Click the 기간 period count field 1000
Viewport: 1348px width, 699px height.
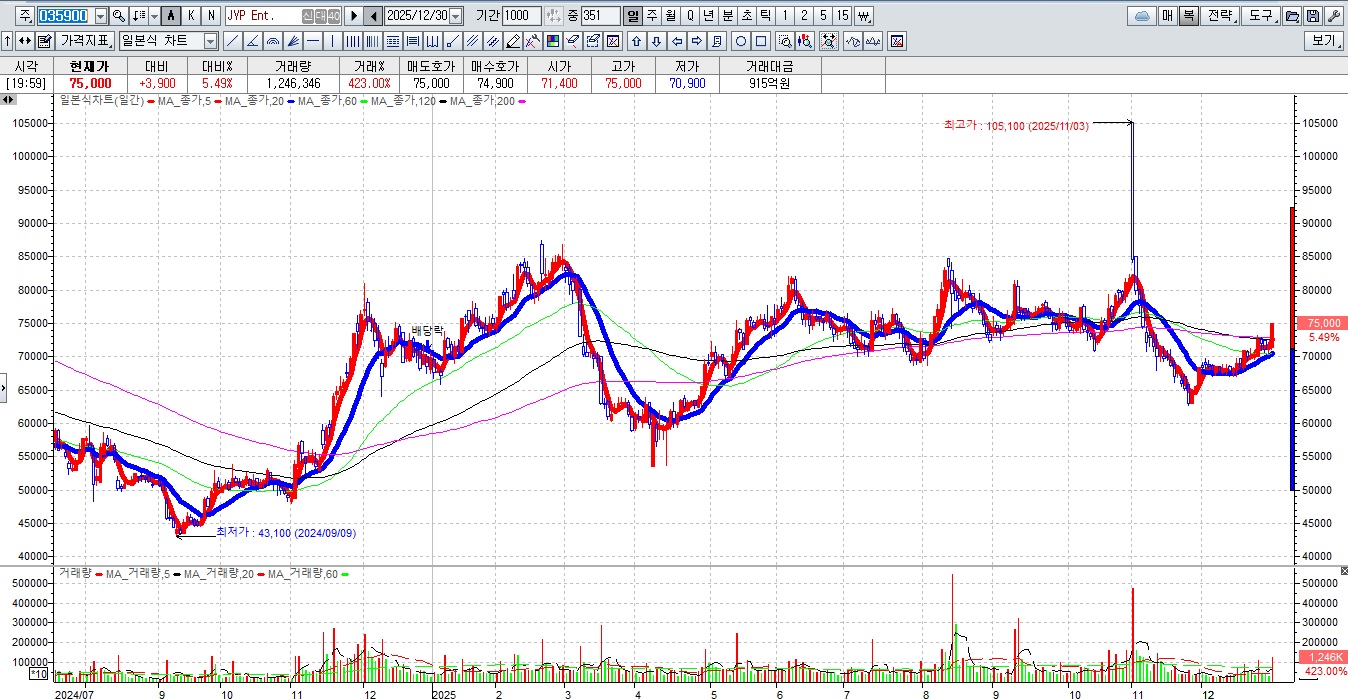click(521, 16)
